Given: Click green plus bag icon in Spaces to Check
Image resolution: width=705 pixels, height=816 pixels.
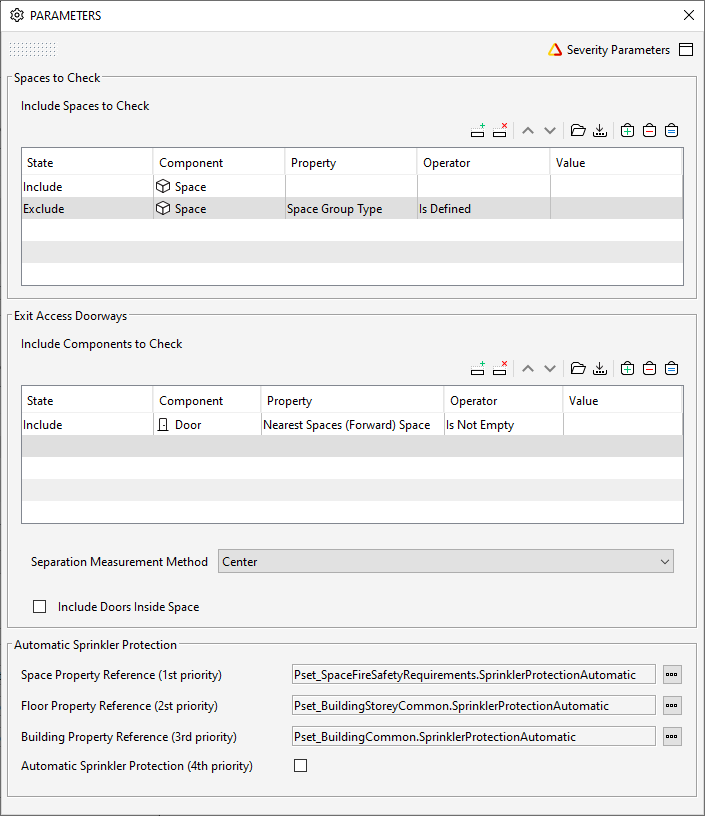Looking at the screenshot, I should (x=627, y=130).
